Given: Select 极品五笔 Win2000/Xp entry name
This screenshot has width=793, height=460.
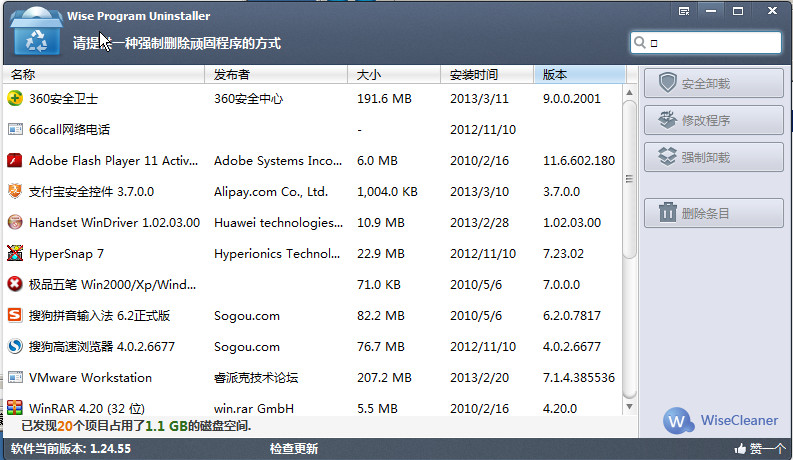Looking at the screenshot, I should tap(112, 285).
